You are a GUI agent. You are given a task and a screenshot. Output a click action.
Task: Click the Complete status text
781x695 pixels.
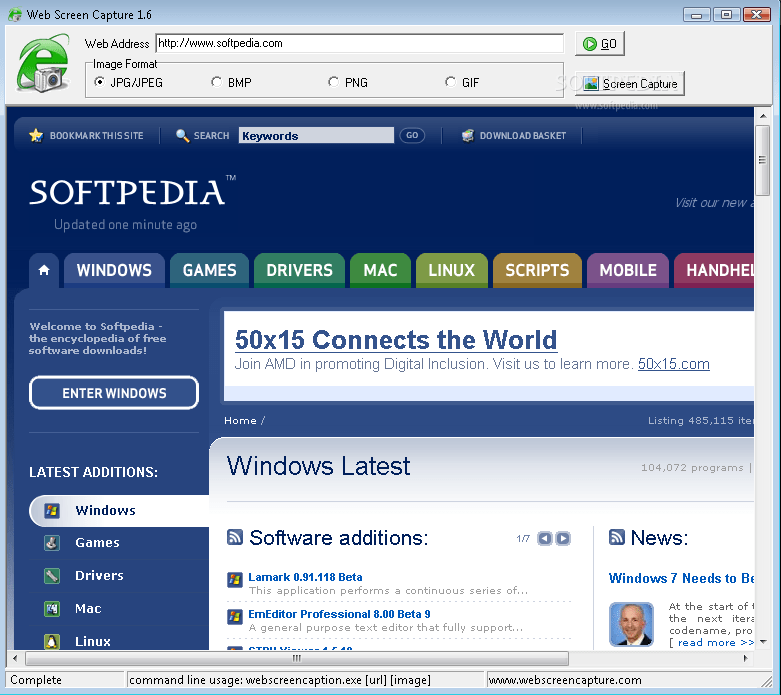36,680
